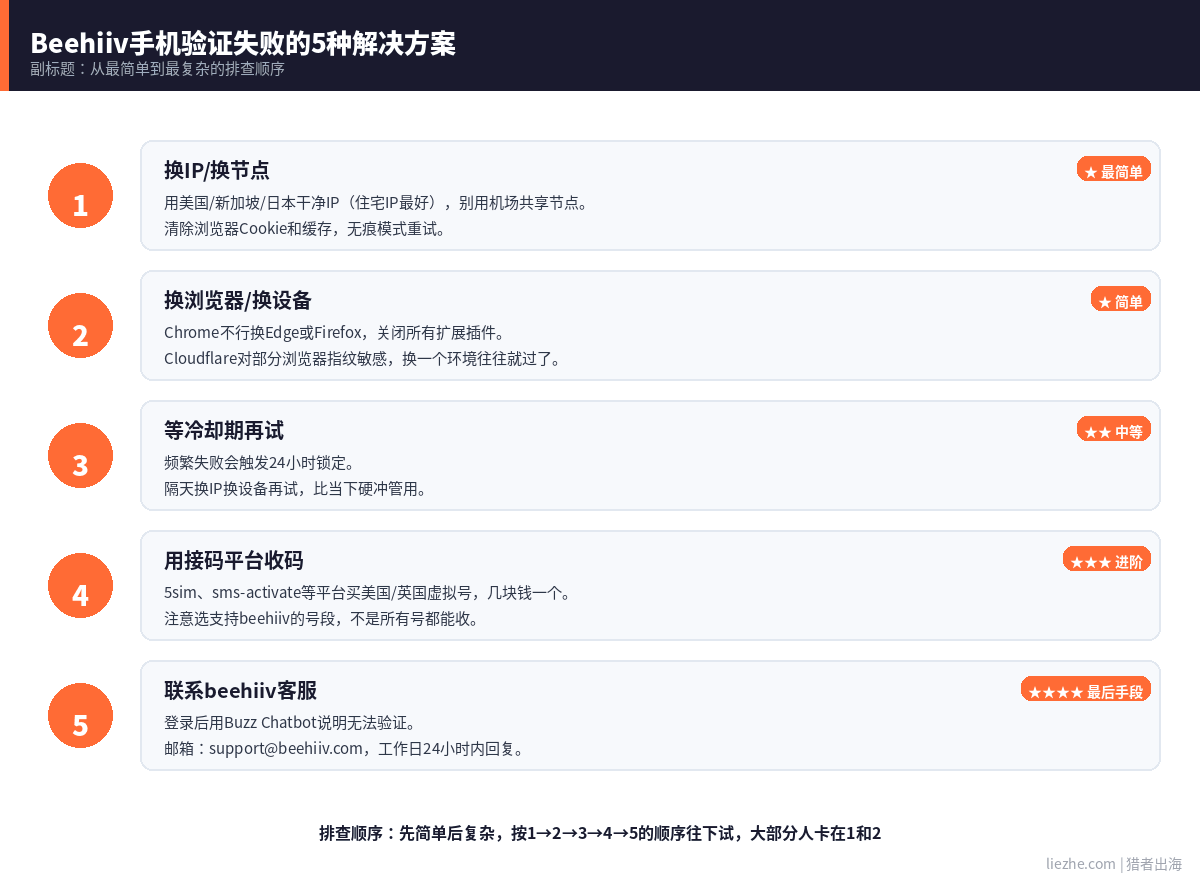Select the heading "换浏览器/换设备"
This screenshot has width=1200, height=880.
[238, 300]
